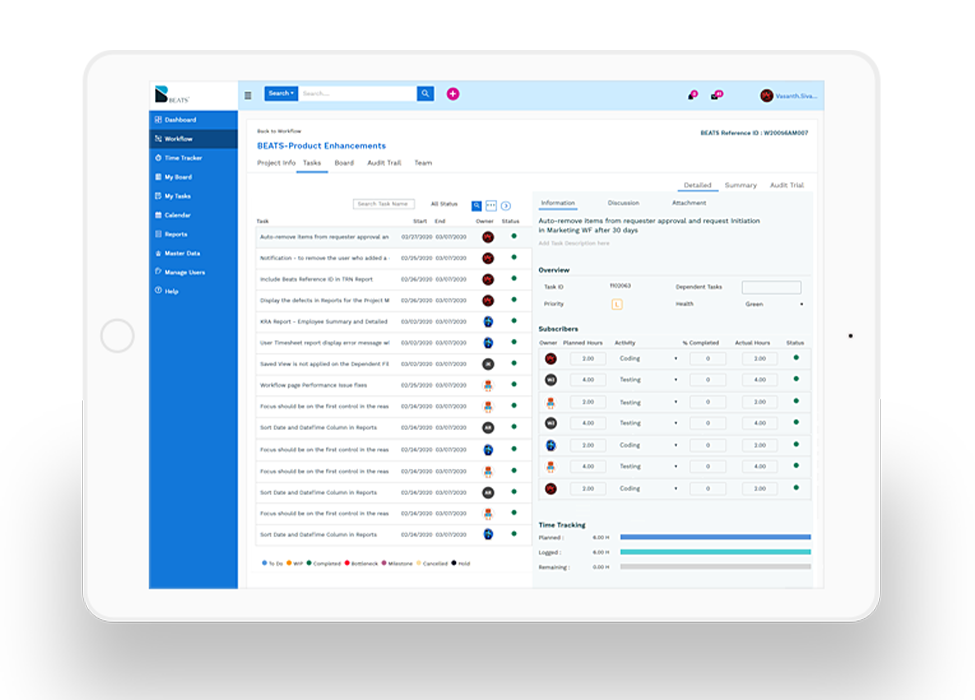Image resolution: width=975 pixels, height=700 pixels.
Task: Click the WIP legend dot
Action: [289, 563]
